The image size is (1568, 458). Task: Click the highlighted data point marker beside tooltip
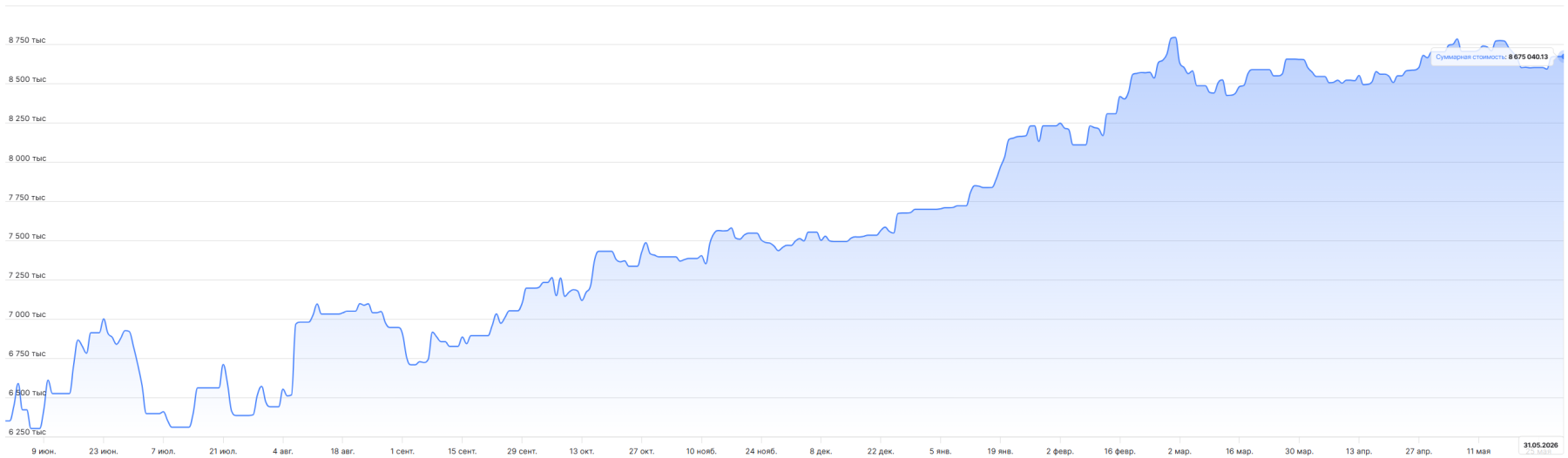pyautogui.click(x=1564, y=57)
